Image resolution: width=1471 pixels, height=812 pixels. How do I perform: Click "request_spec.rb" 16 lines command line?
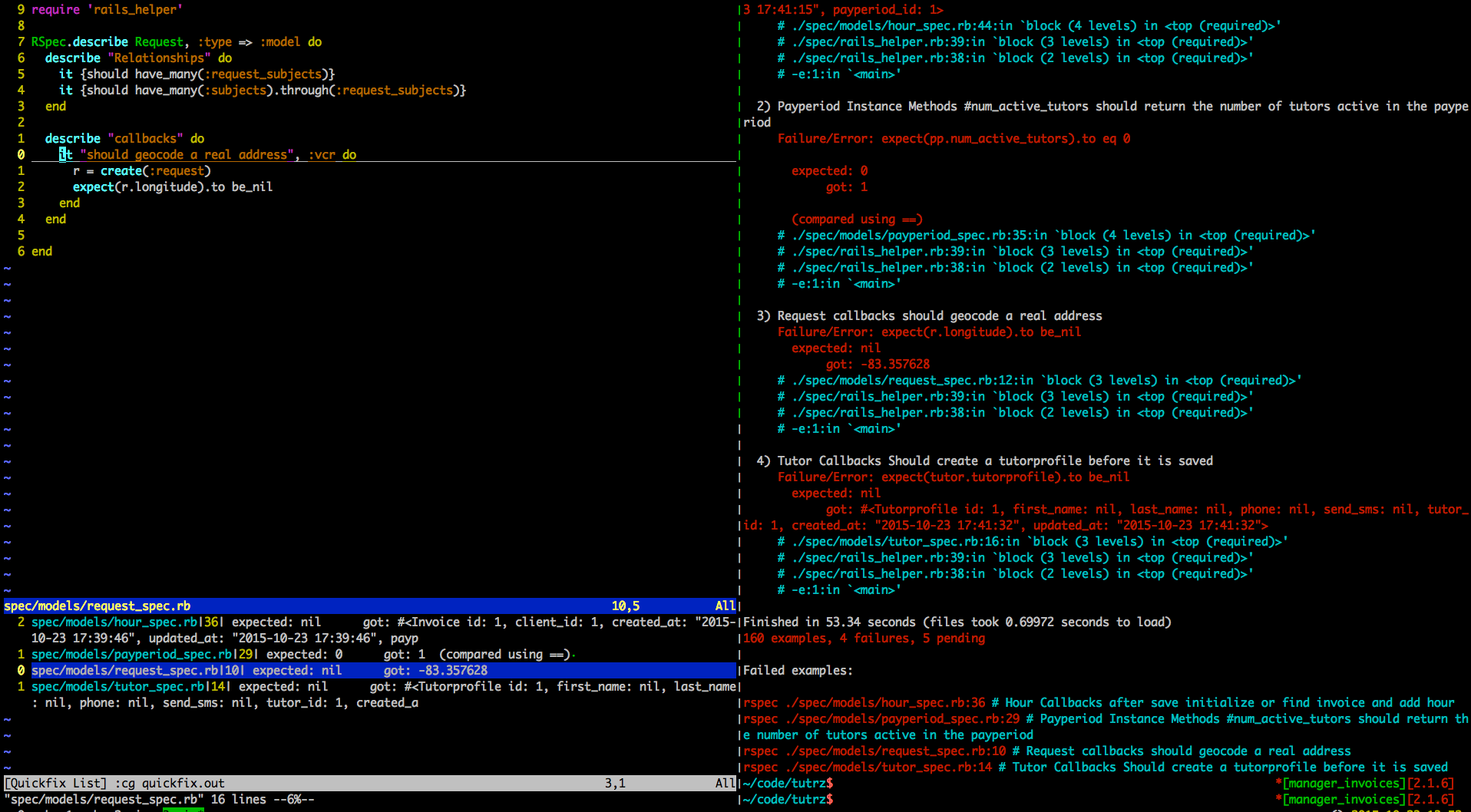159,799
